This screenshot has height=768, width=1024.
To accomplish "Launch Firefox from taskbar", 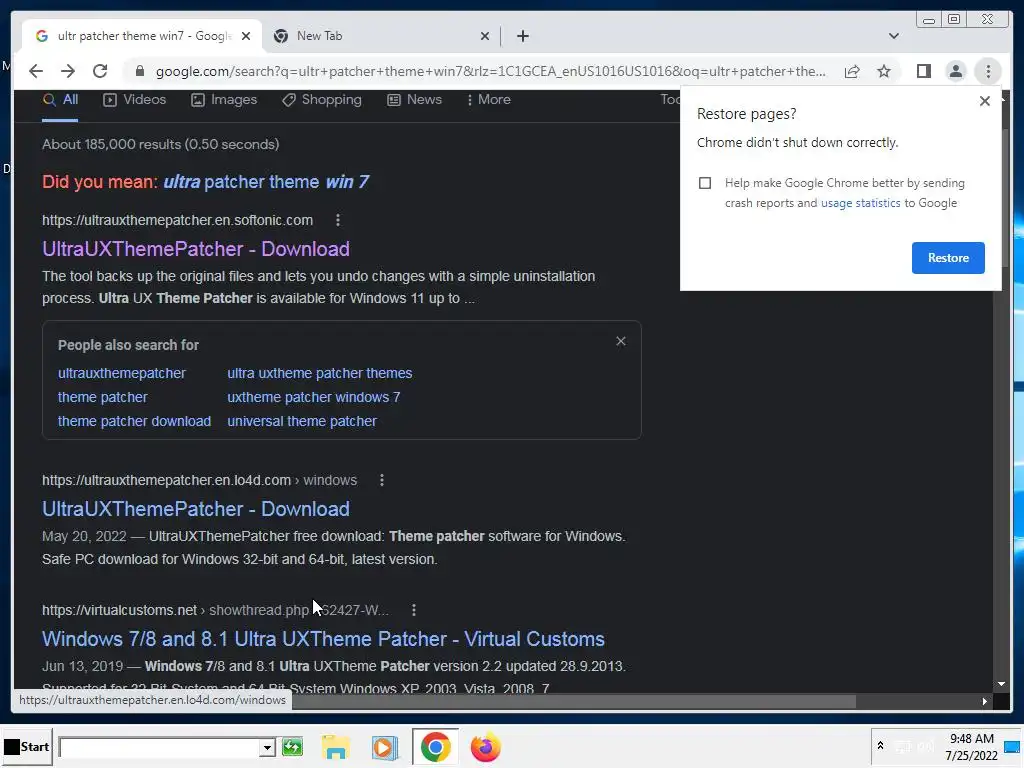I will [485, 747].
